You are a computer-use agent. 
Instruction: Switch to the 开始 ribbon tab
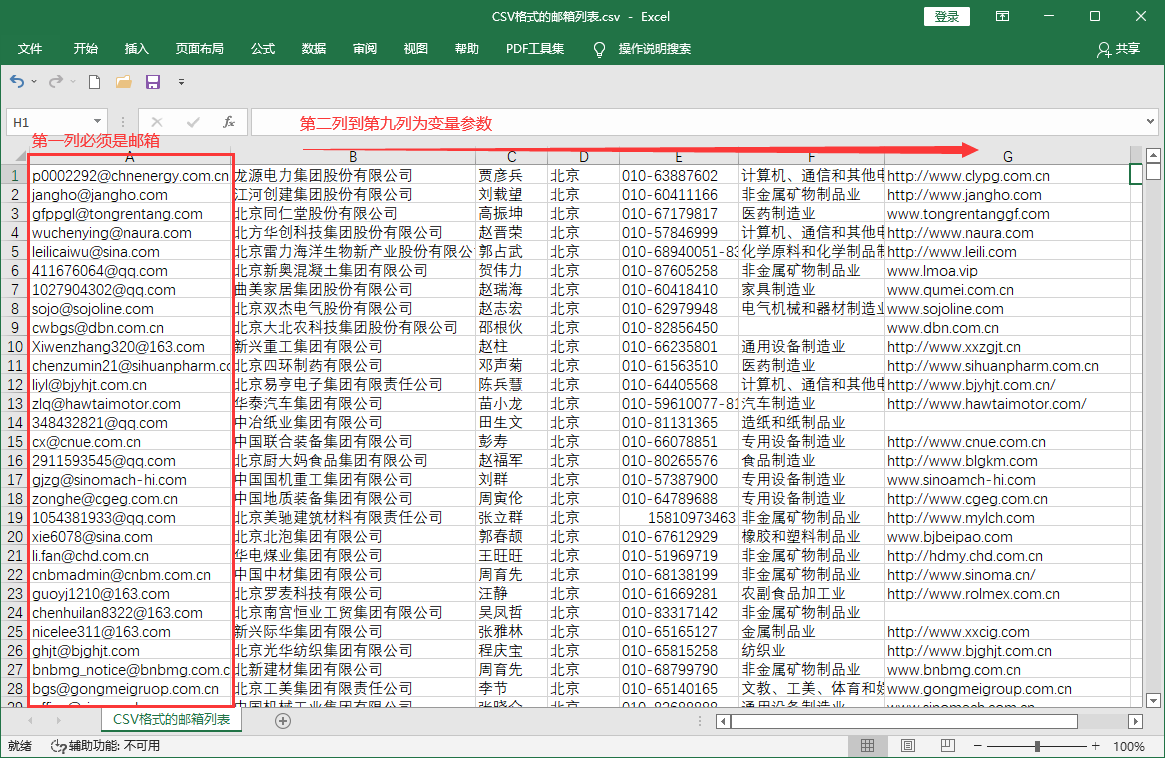point(85,49)
